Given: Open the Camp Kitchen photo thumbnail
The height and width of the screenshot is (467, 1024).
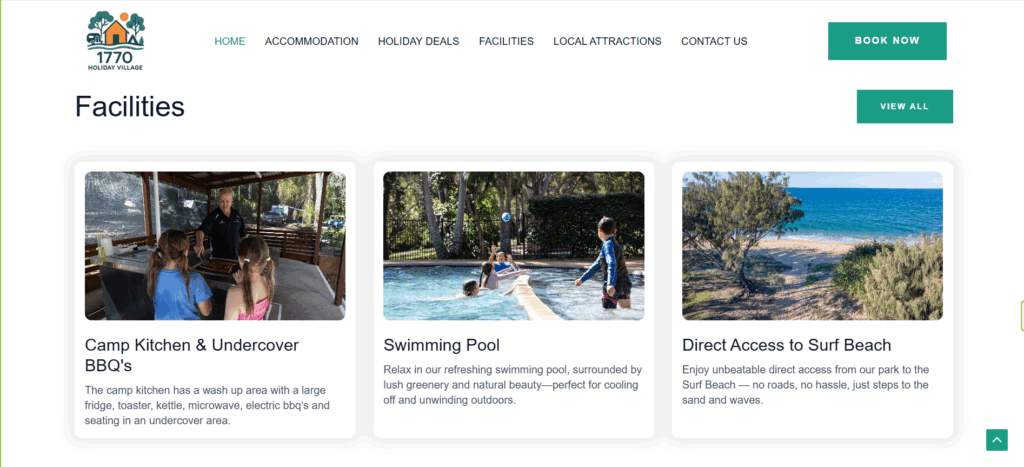Looking at the screenshot, I should (x=215, y=245).
